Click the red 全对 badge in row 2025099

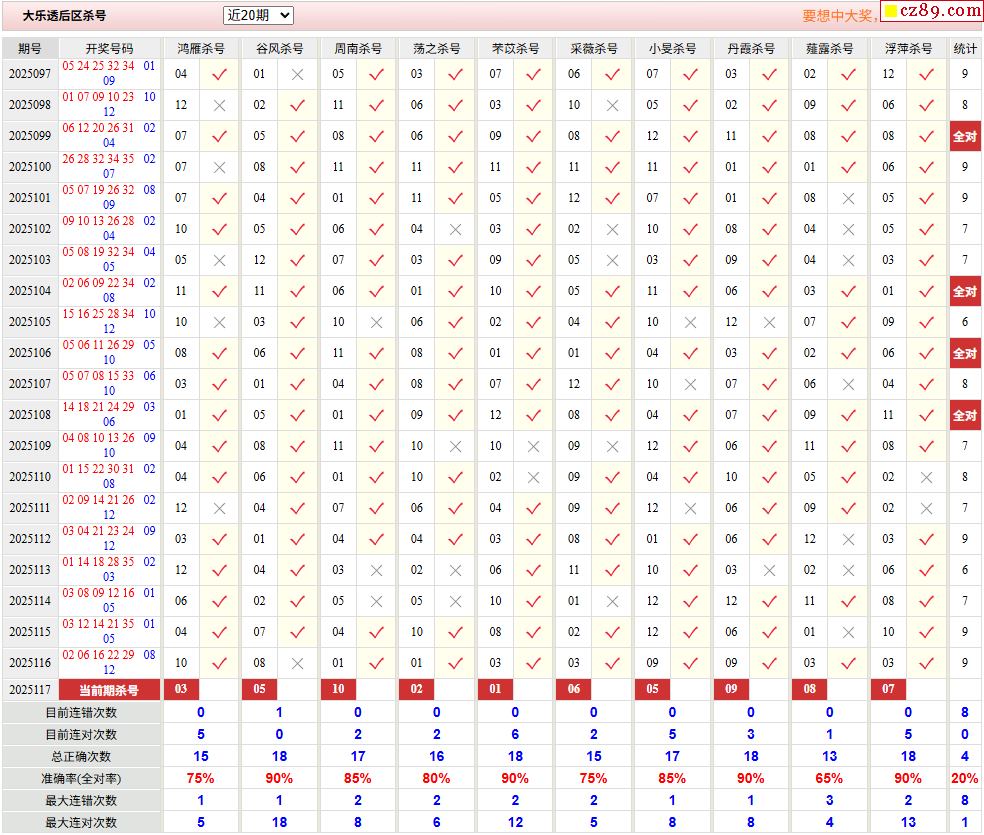pos(964,136)
